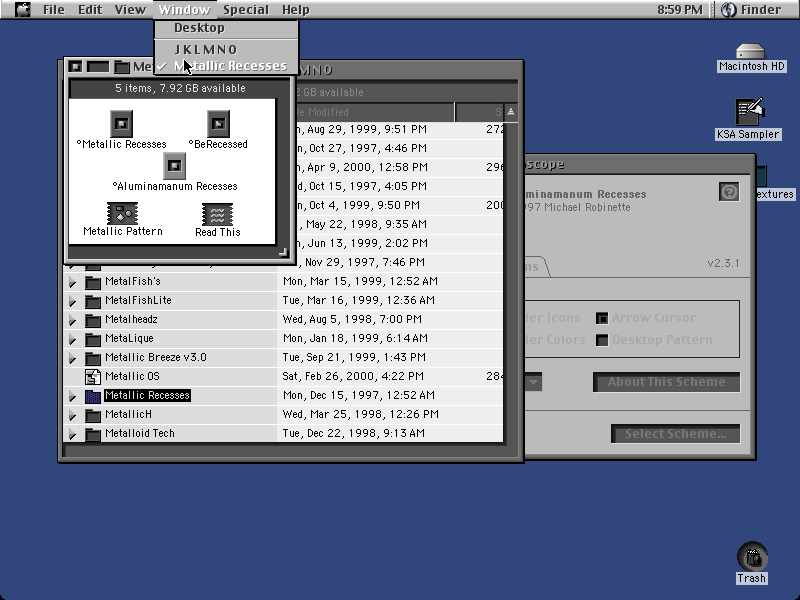Viewport: 800px width, 600px height.
Task: Choose the checked Metallic Recesses item in the Window menu
Action: point(227,66)
